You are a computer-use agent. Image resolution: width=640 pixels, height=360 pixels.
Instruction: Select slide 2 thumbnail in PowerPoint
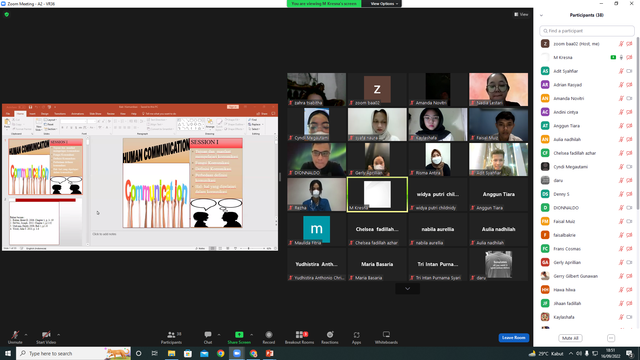(x=46, y=222)
